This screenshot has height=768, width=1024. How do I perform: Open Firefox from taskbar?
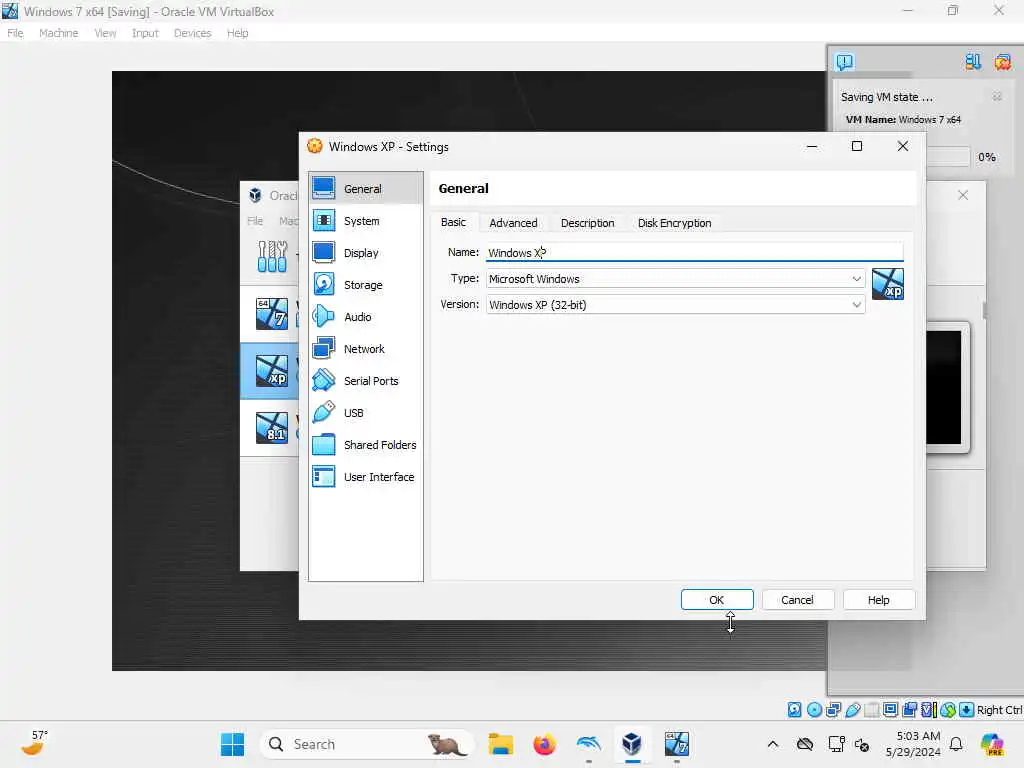(544, 744)
